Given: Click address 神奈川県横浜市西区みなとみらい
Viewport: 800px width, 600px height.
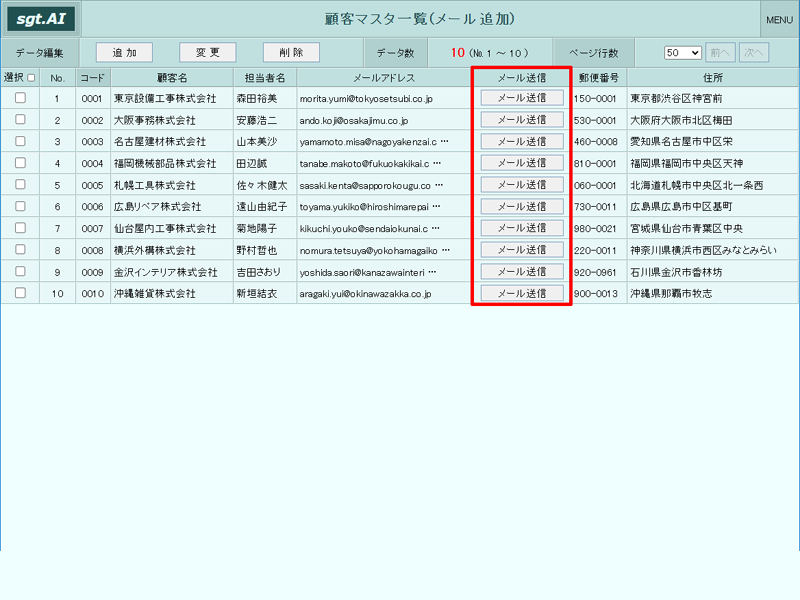Looking at the screenshot, I should tap(703, 250).
